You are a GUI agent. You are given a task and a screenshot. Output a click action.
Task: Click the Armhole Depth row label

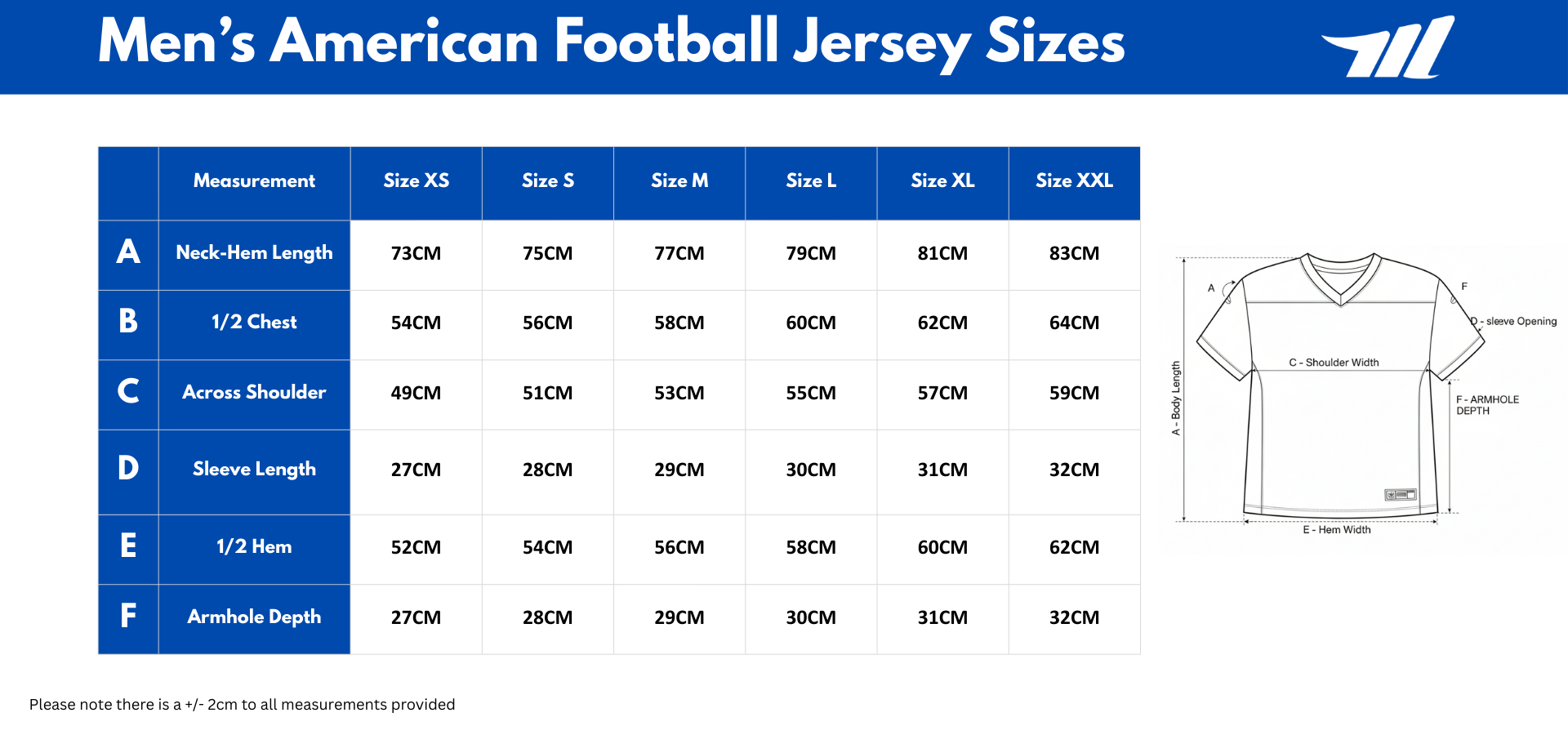[254, 617]
